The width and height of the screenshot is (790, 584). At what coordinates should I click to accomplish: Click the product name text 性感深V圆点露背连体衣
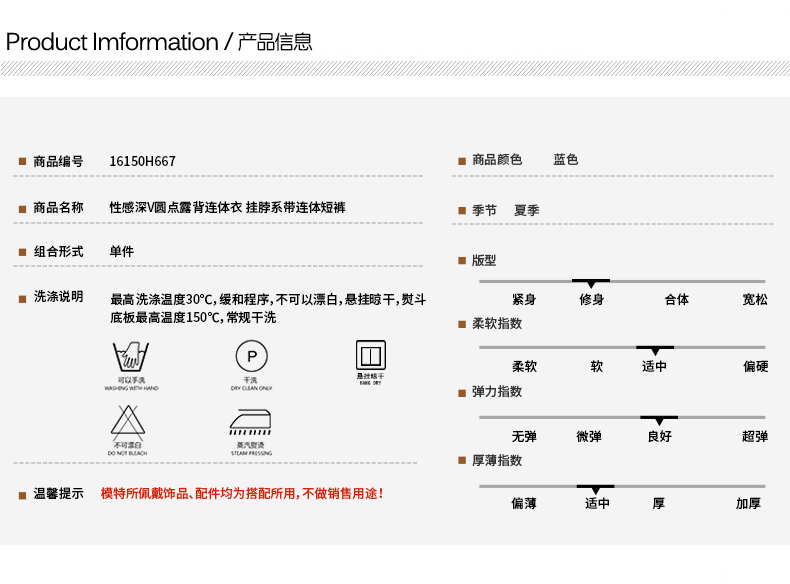click(x=176, y=208)
